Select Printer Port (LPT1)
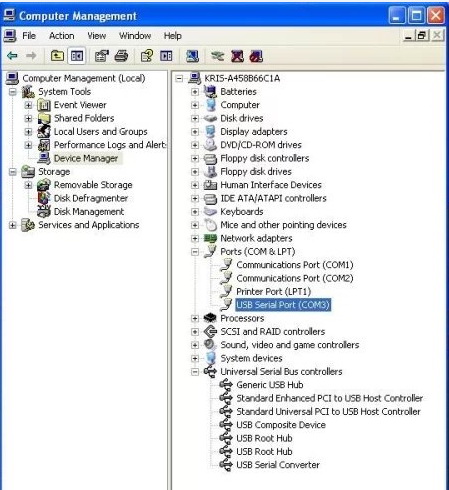 pos(273,292)
